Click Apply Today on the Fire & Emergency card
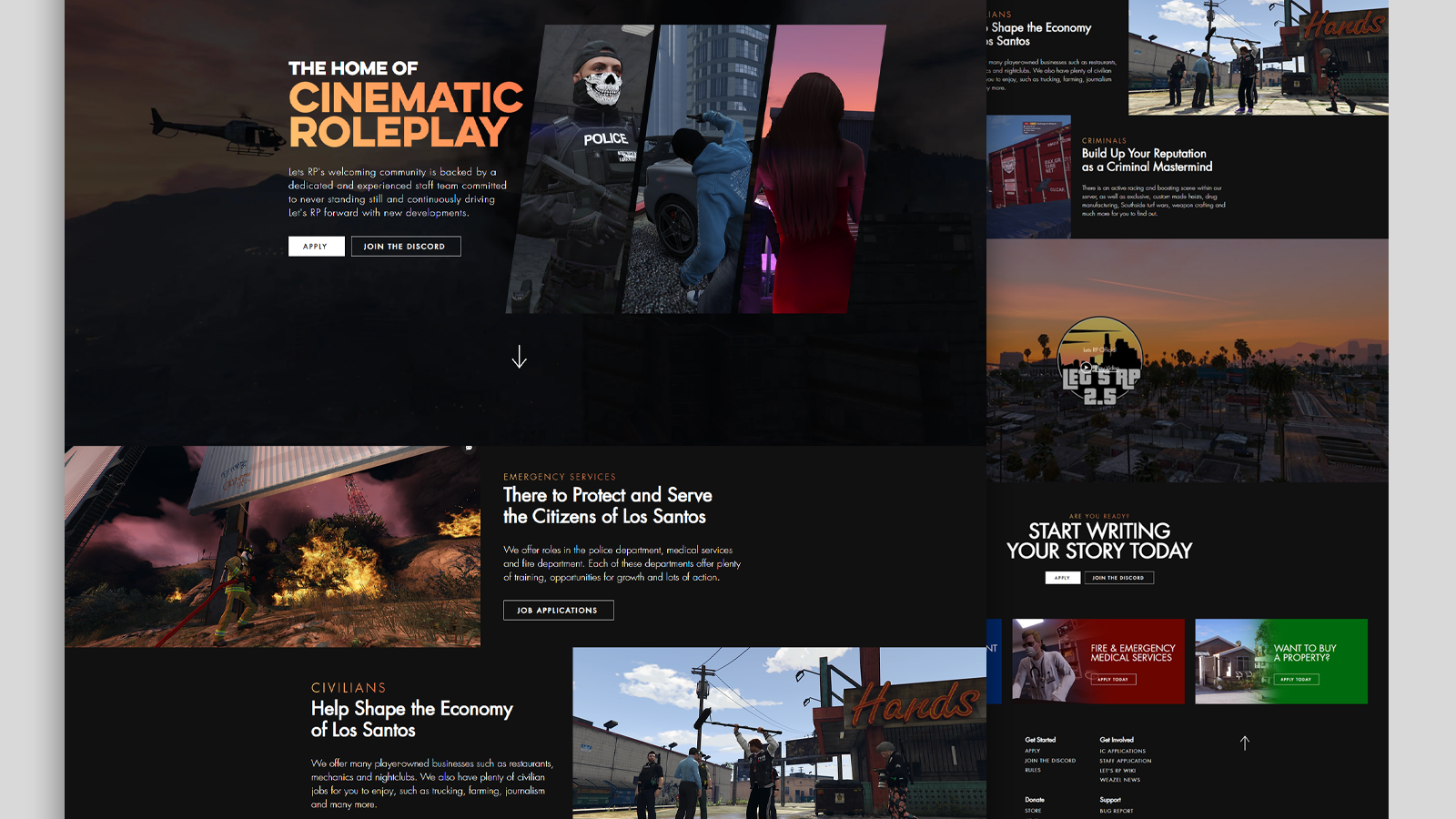 point(1113,679)
